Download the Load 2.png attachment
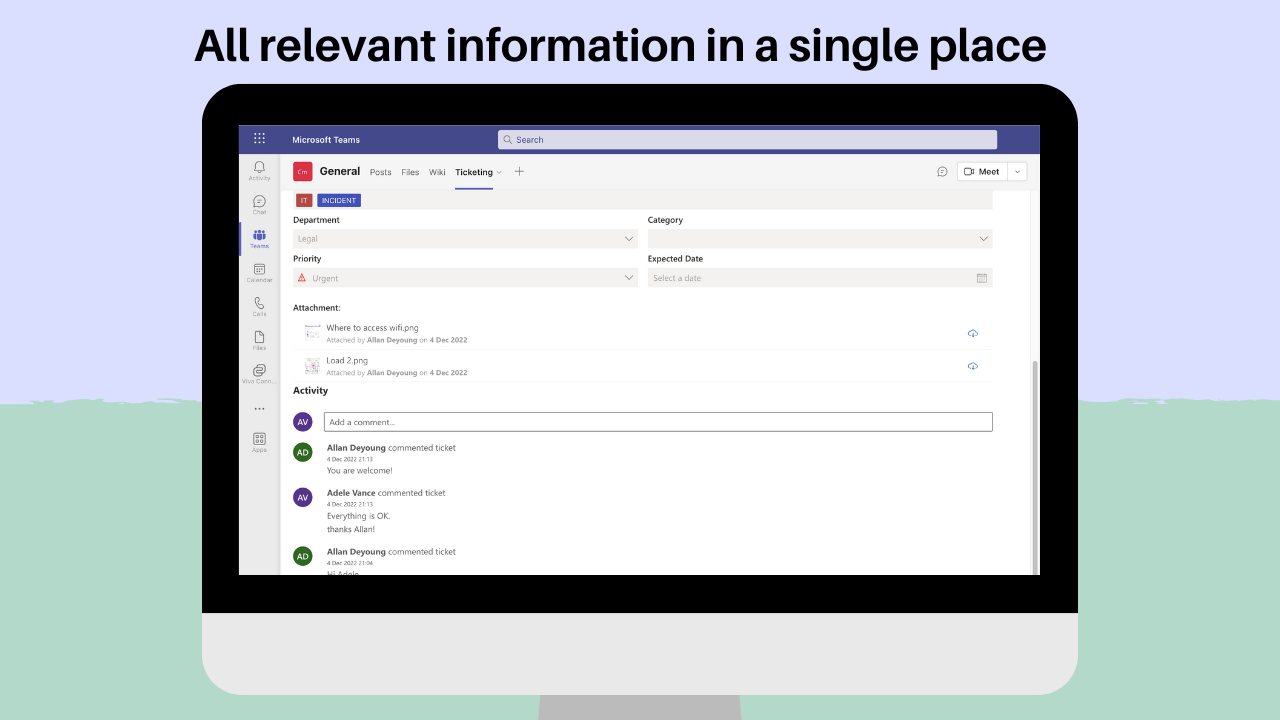This screenshot has height=720, width=1280. coord(972,366)
